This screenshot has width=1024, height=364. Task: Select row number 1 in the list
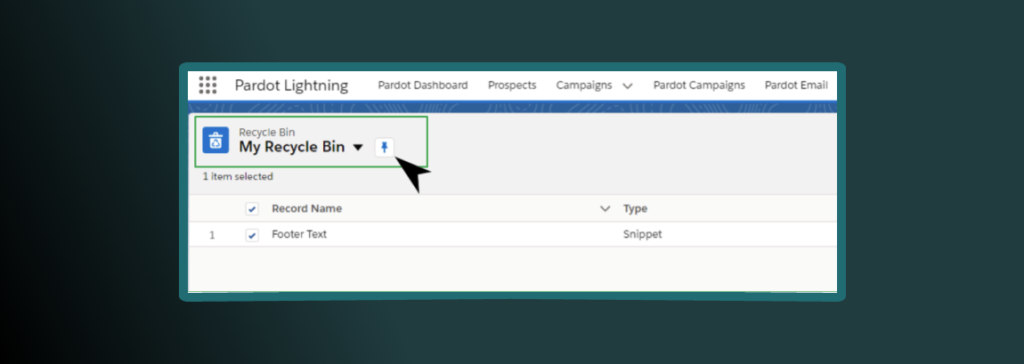tap(212, 235)
